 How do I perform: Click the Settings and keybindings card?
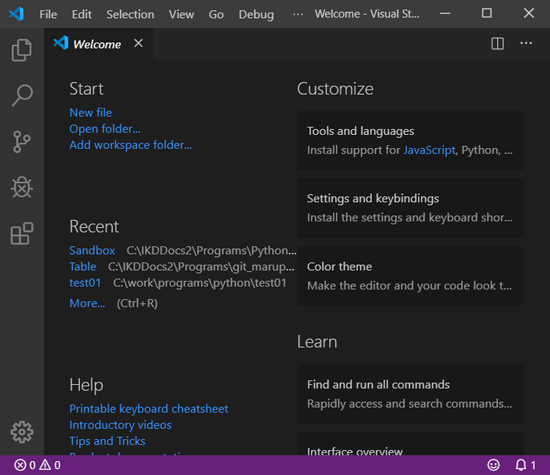point(410,208)
